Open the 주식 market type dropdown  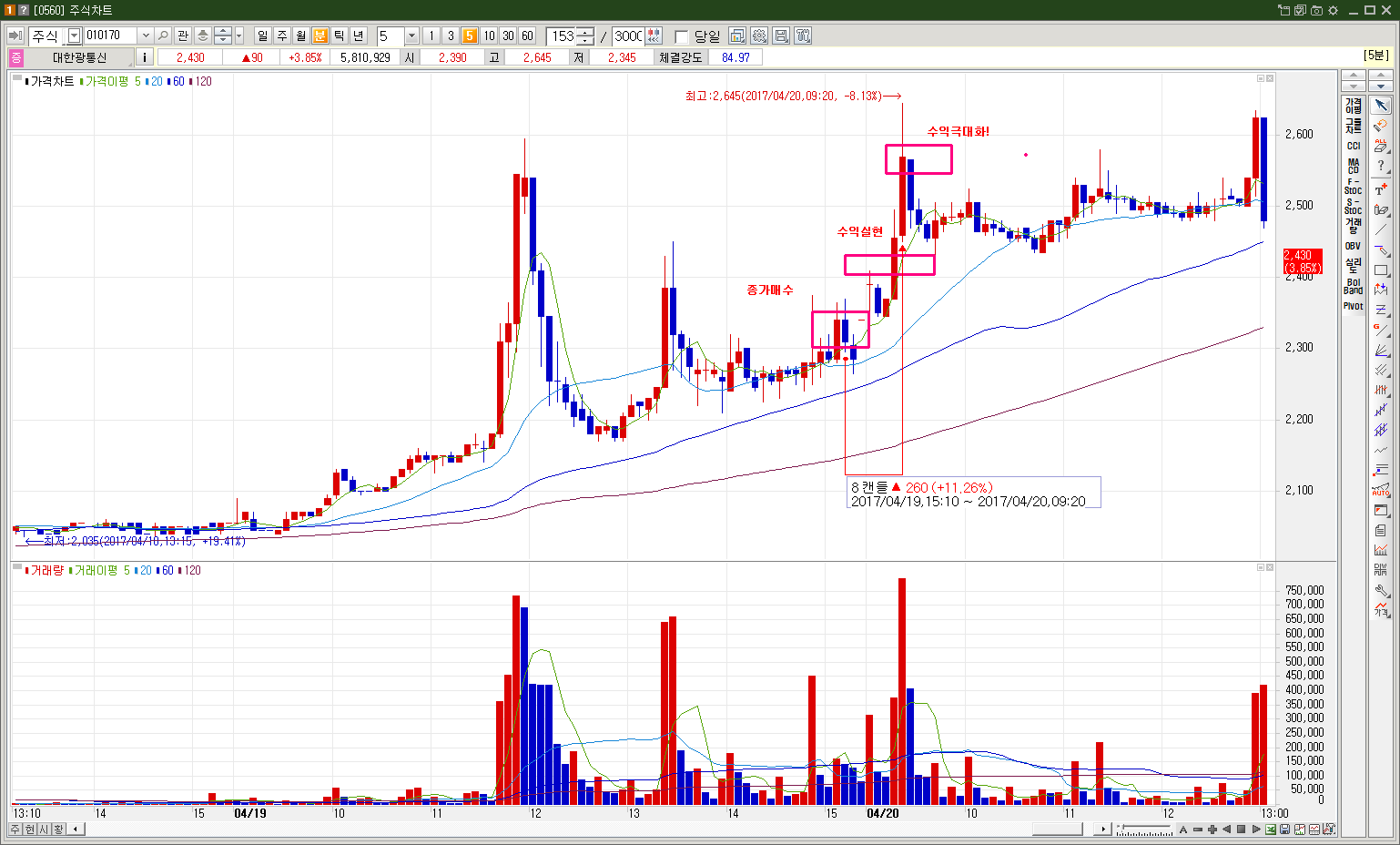pyautogui.click(x=75, y=36)
